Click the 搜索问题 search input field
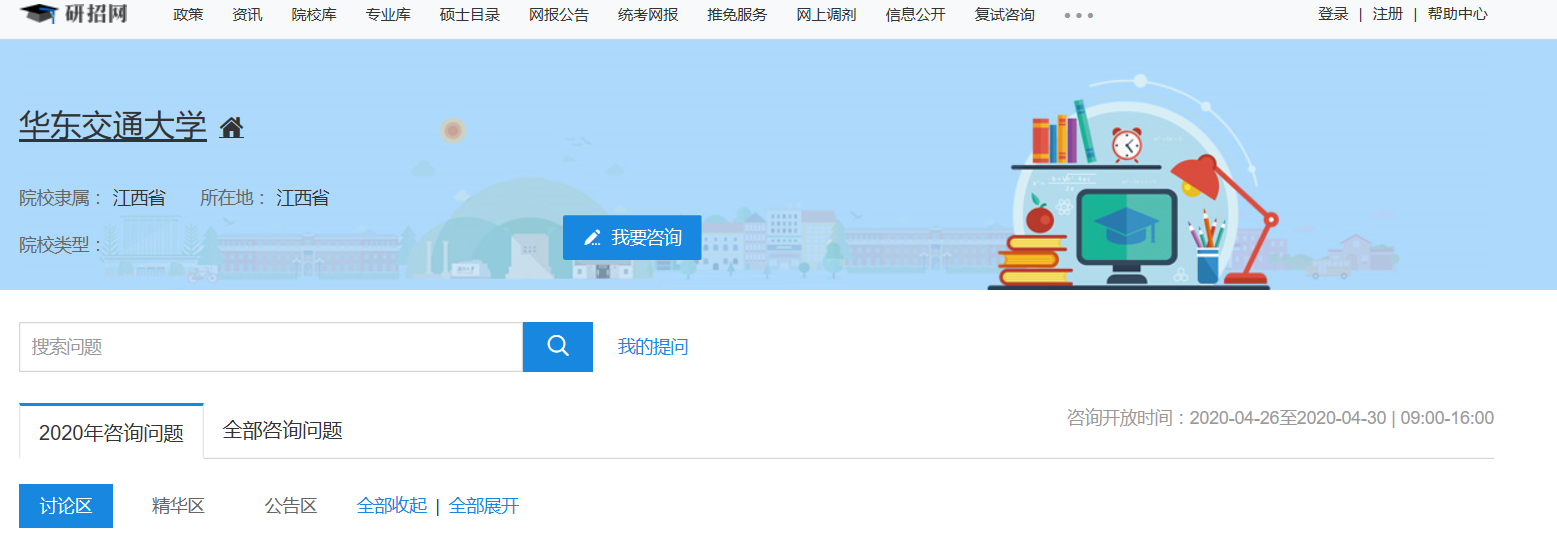This screenshot has height=537, width=1557. click(x=271, y=347)
